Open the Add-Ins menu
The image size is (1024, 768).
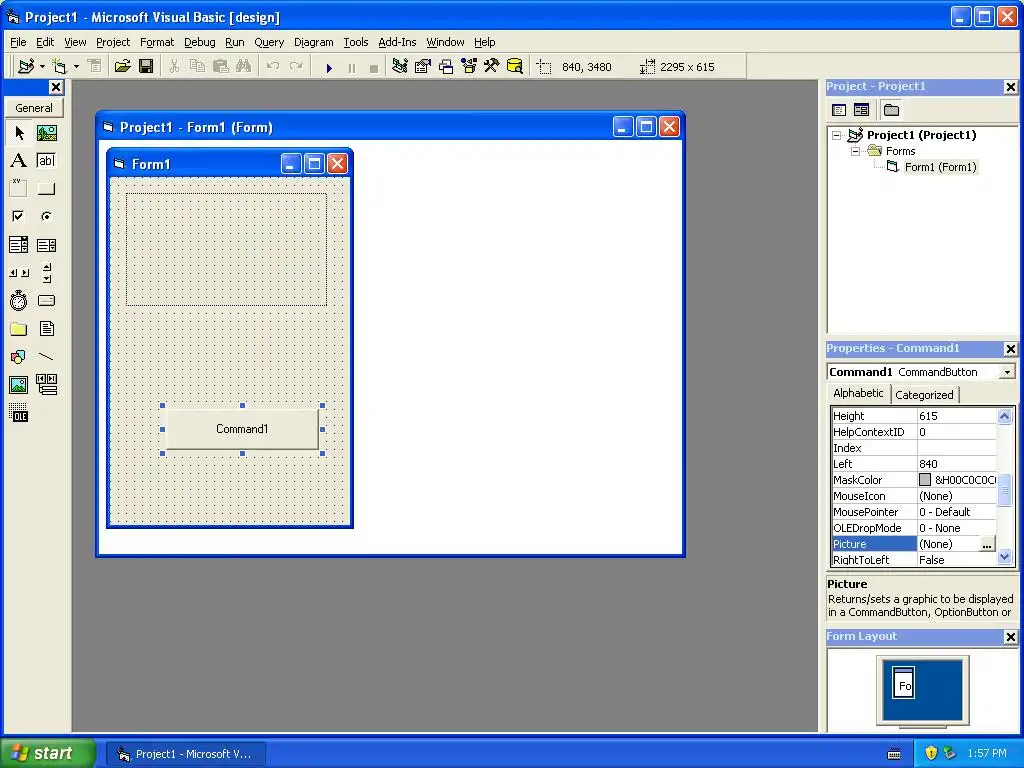(x=397, y=42)
